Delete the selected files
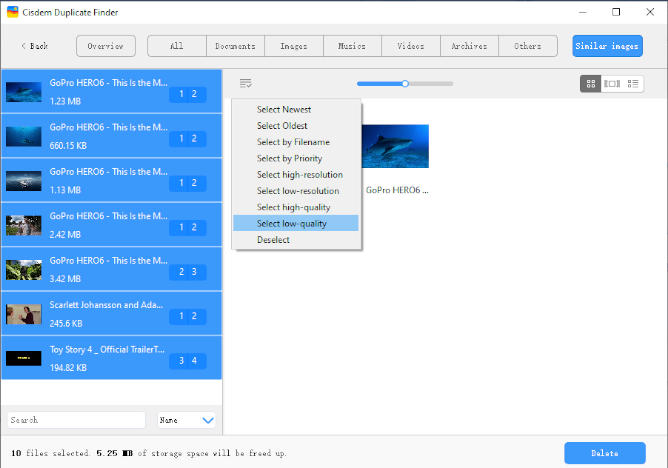 coord(605,453)
